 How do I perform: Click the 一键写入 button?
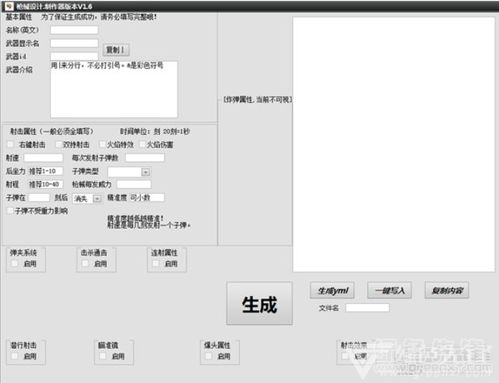point(390,291)
